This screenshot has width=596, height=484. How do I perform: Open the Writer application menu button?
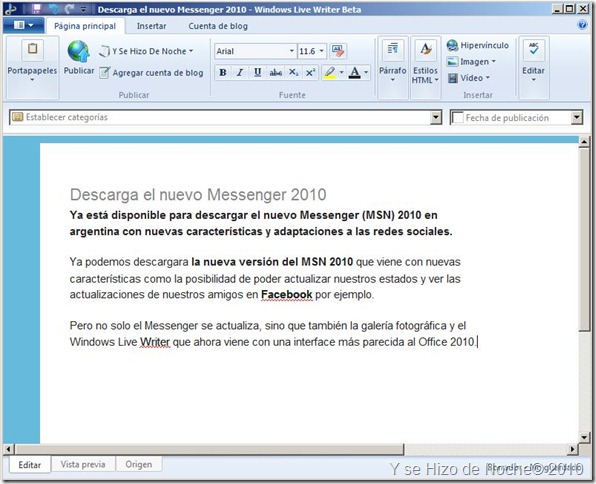(x=23, y=25)
